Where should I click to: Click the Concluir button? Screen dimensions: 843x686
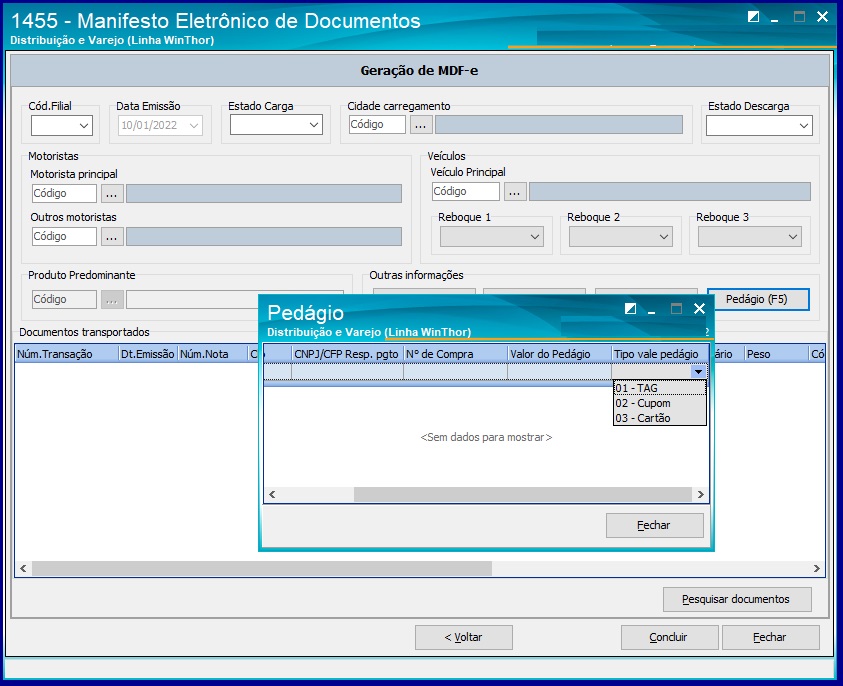point(669,637)
